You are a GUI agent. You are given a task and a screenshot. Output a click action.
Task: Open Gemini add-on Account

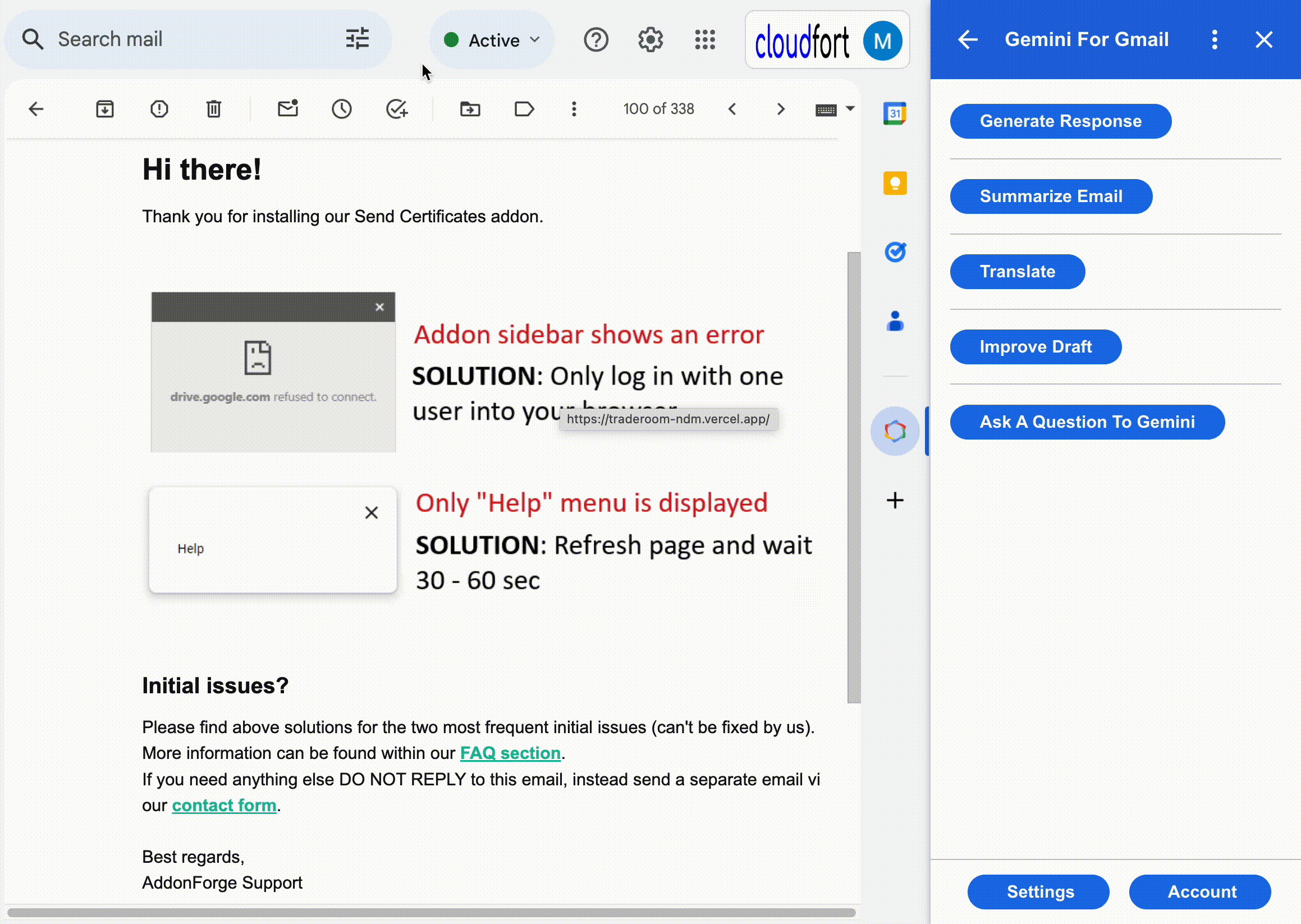coord(1200,891)
